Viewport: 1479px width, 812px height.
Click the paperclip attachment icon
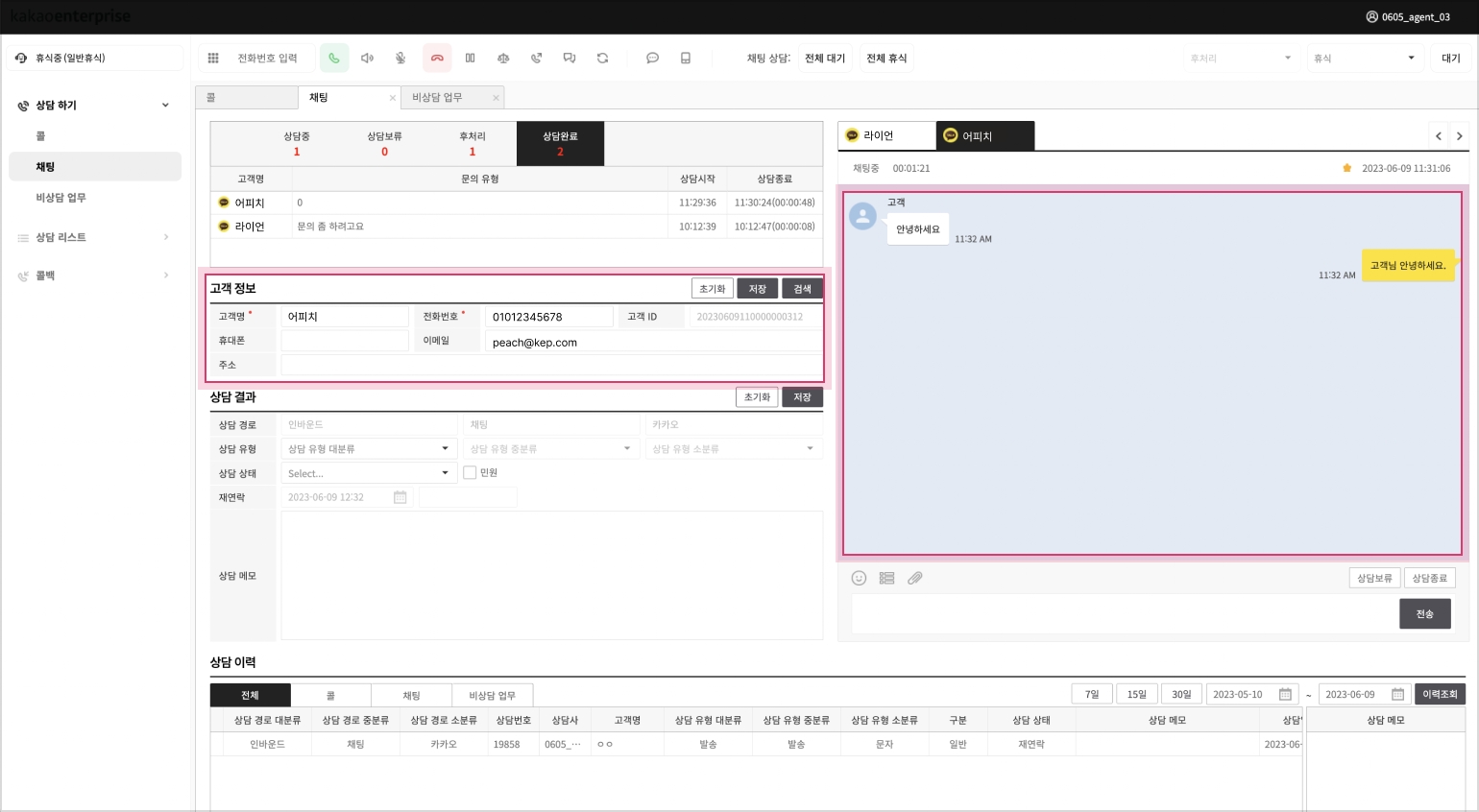coord(915,578)
